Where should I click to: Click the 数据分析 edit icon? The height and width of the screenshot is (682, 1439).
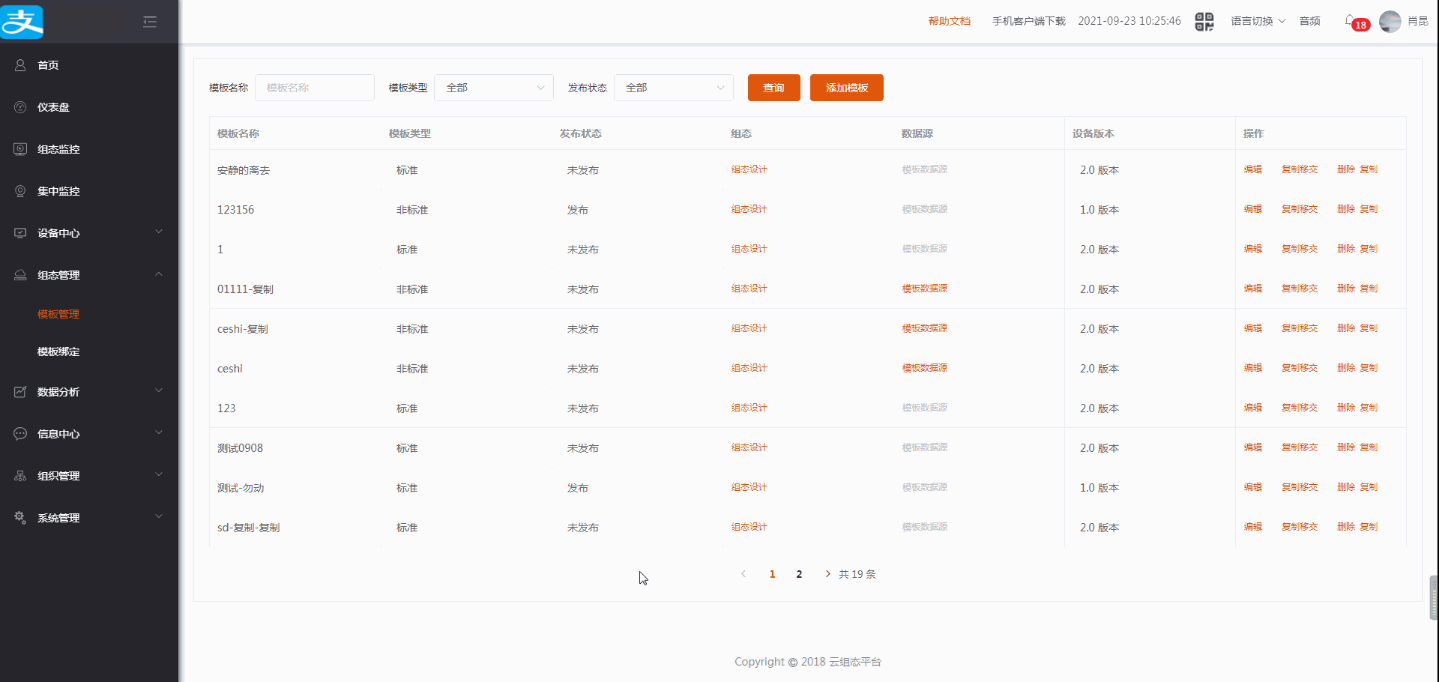pos(19,392)
